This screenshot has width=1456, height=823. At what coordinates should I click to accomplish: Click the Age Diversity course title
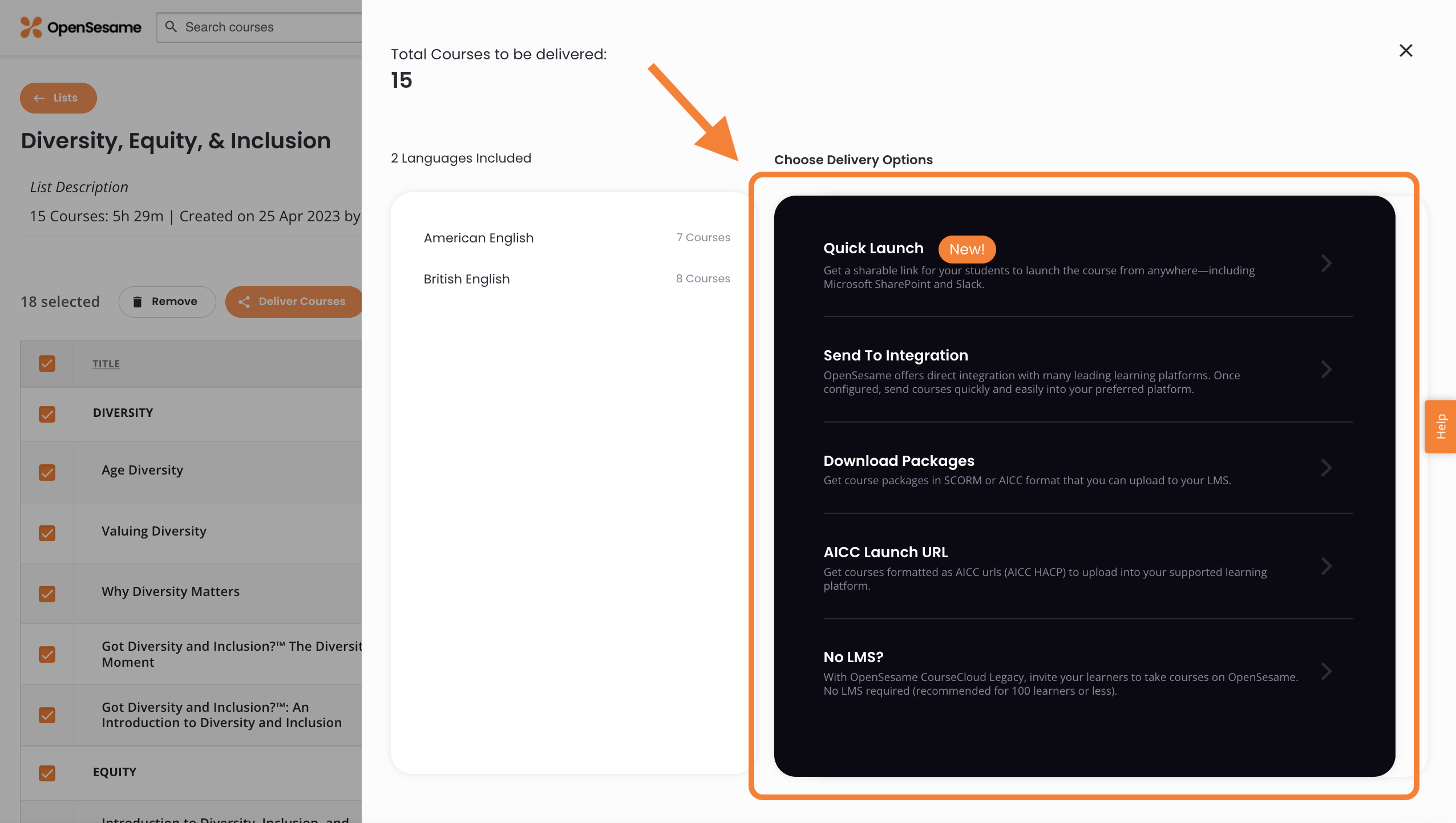click(x=143, y=470)
